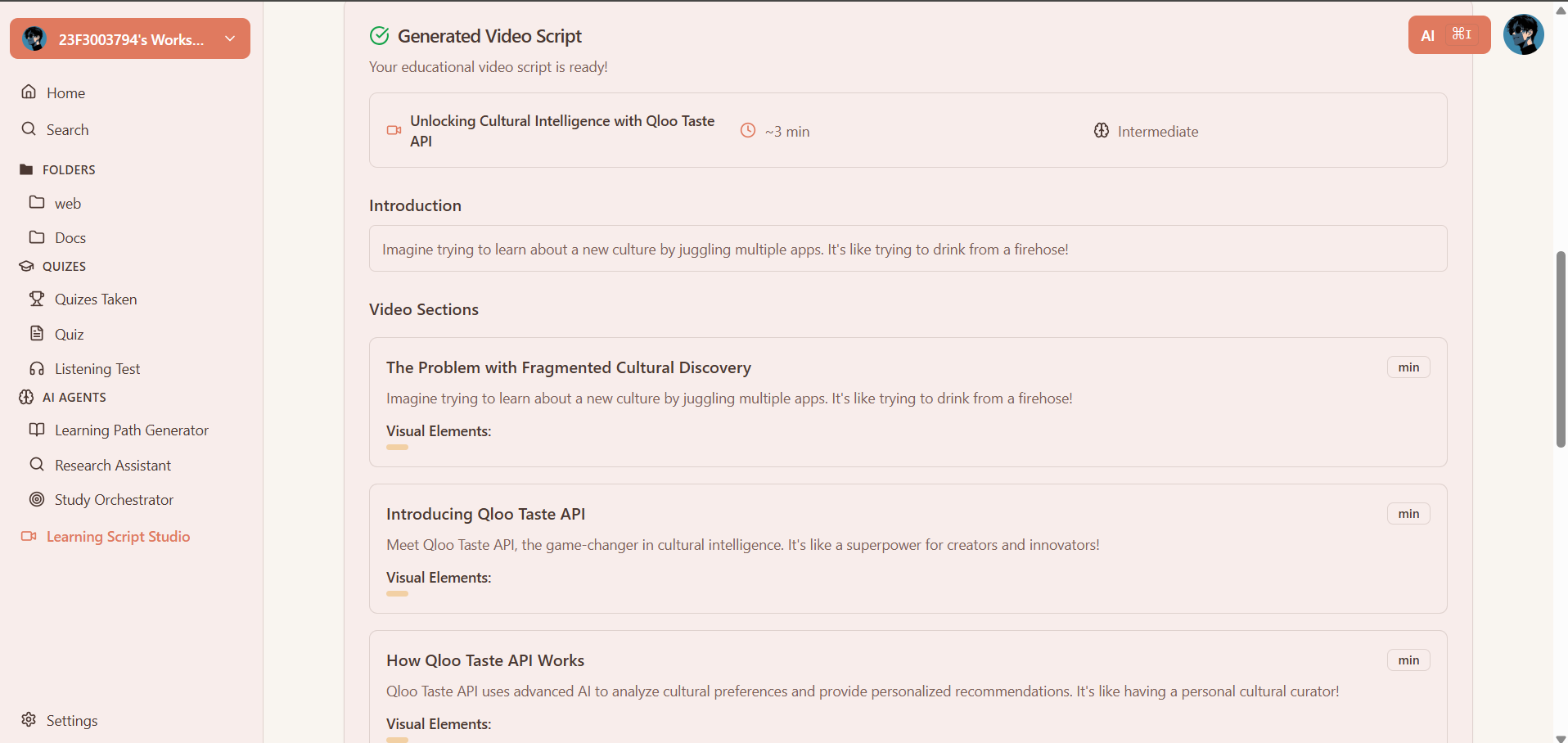
Task: Click the web folder icon
Action: 37,202
